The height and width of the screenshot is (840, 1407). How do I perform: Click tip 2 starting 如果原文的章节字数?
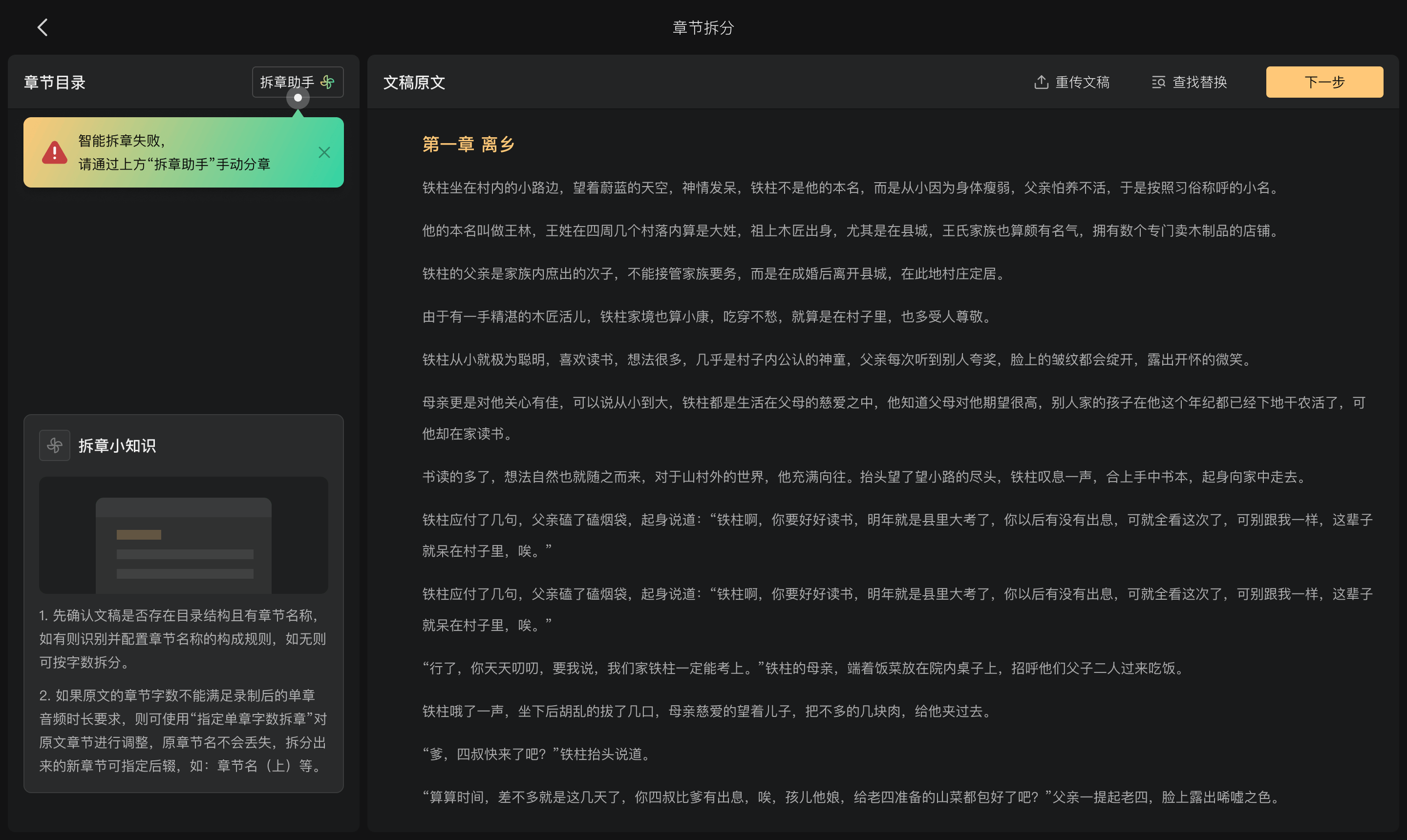(183, 731)
